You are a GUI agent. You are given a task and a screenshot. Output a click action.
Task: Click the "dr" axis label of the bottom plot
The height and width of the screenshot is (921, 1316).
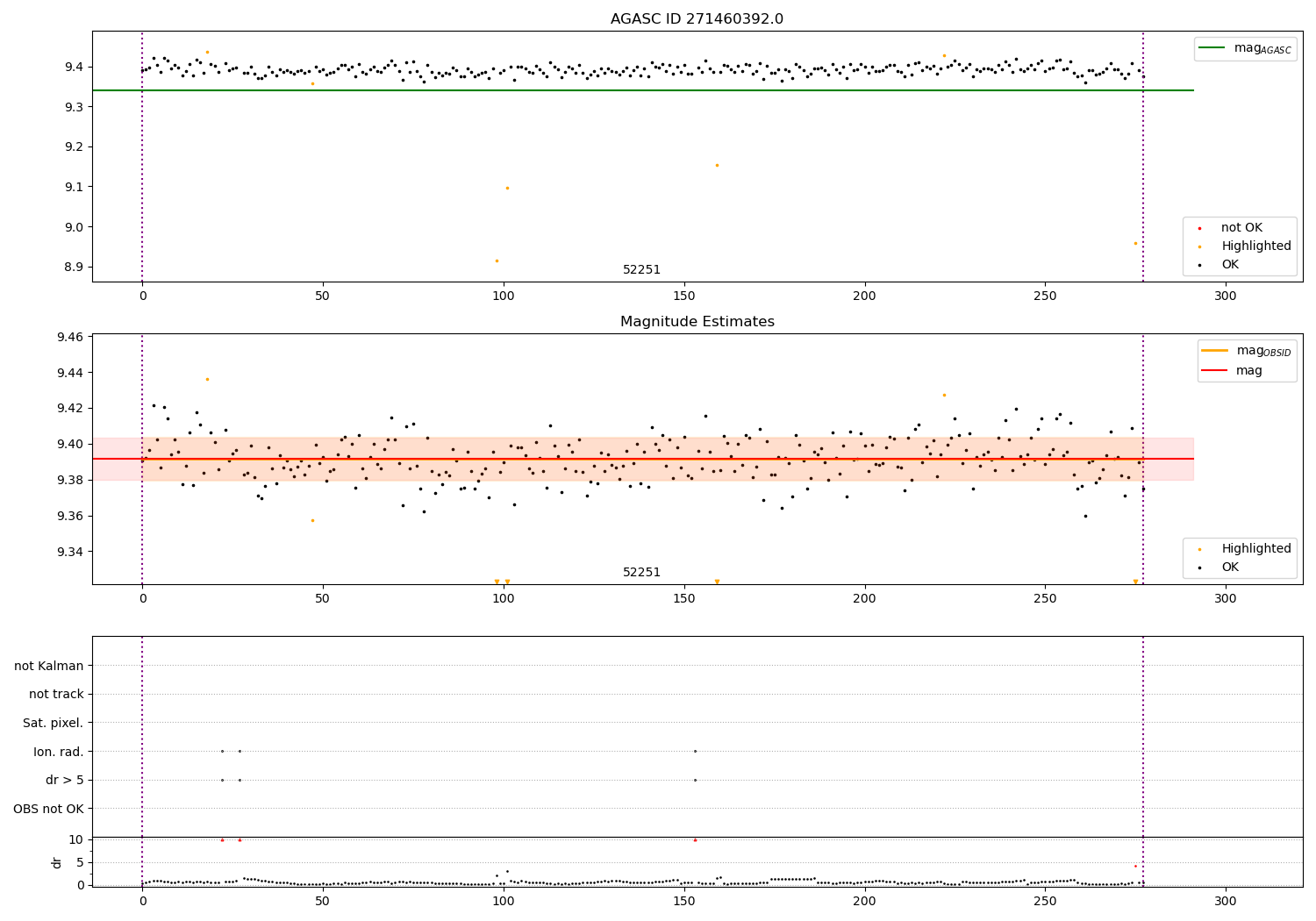pyautogui.click(x=57, y=862)
